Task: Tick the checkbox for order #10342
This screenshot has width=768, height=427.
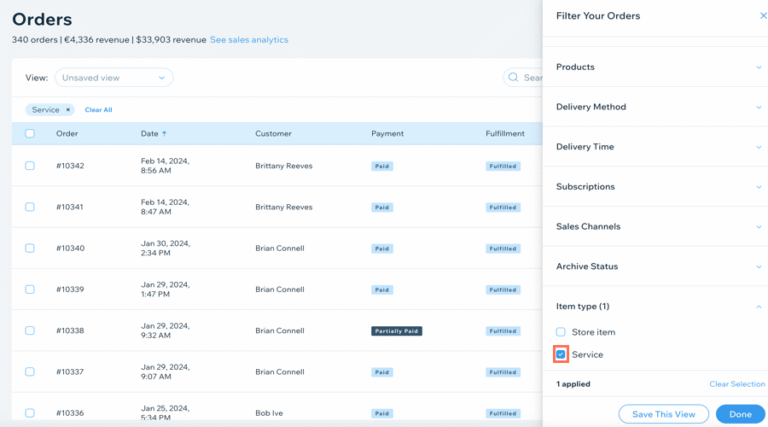Action: pyautogui.click(x=30, y=165)
